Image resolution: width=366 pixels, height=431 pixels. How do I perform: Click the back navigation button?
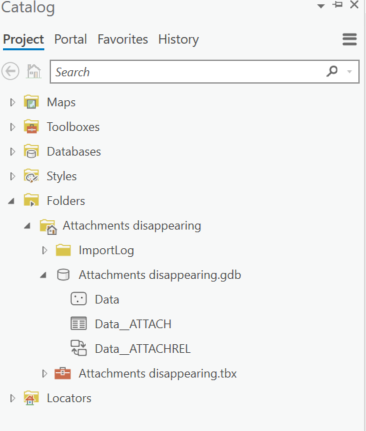click(x=11, y=71)
